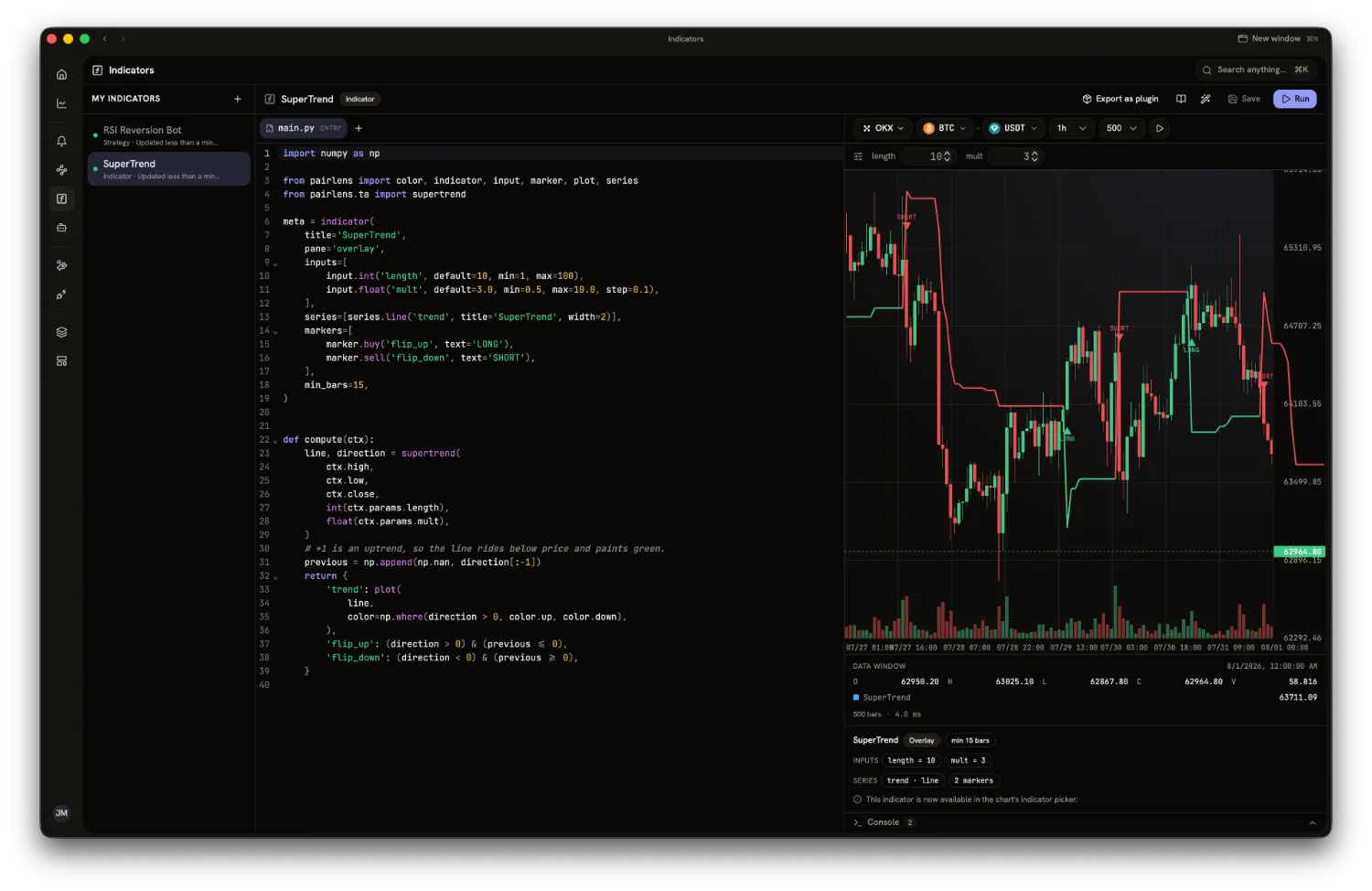Screen dimensions: 1372x891
Task: Open the BTC base asset dropdown
Action: (x=944, y=128)
